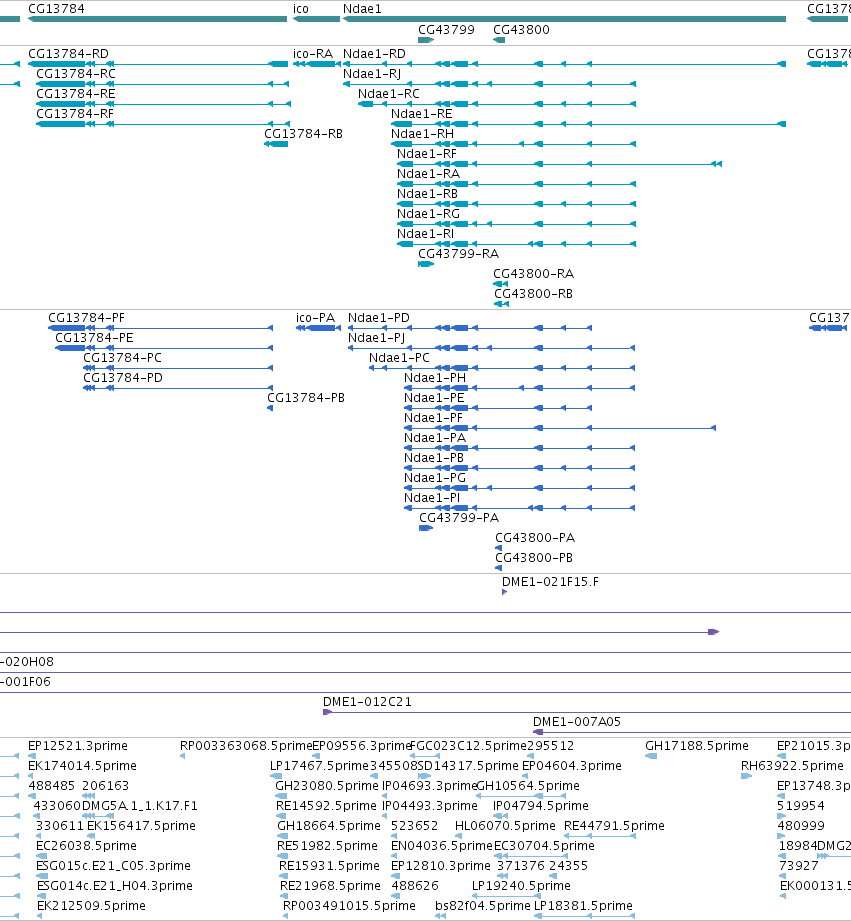Select the DME1-012C21 clone label
Viewport: 851px width, 921px height.
(367, 701)
